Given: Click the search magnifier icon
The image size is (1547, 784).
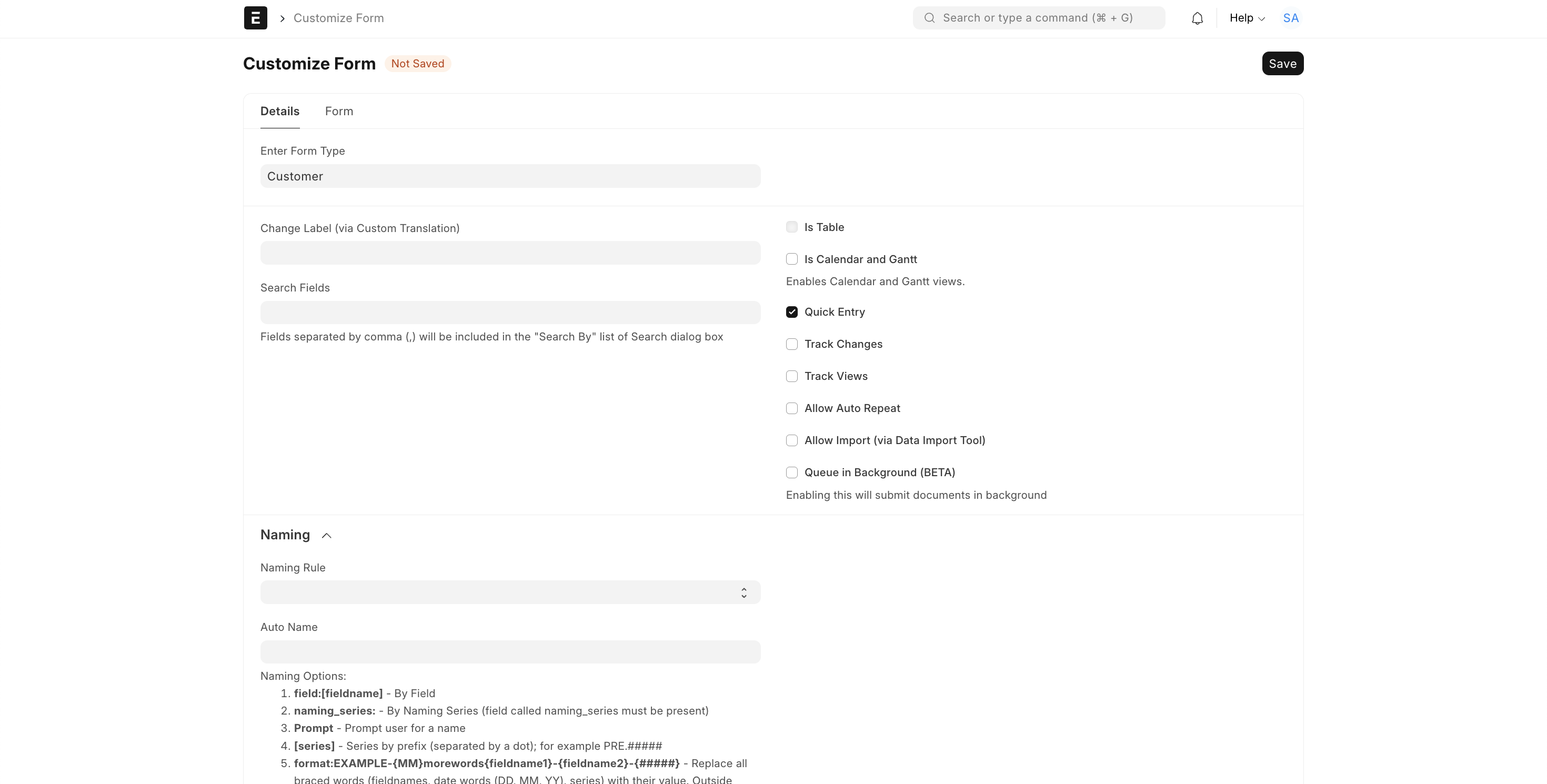Looking at the screenshot, I should (929, 18).
